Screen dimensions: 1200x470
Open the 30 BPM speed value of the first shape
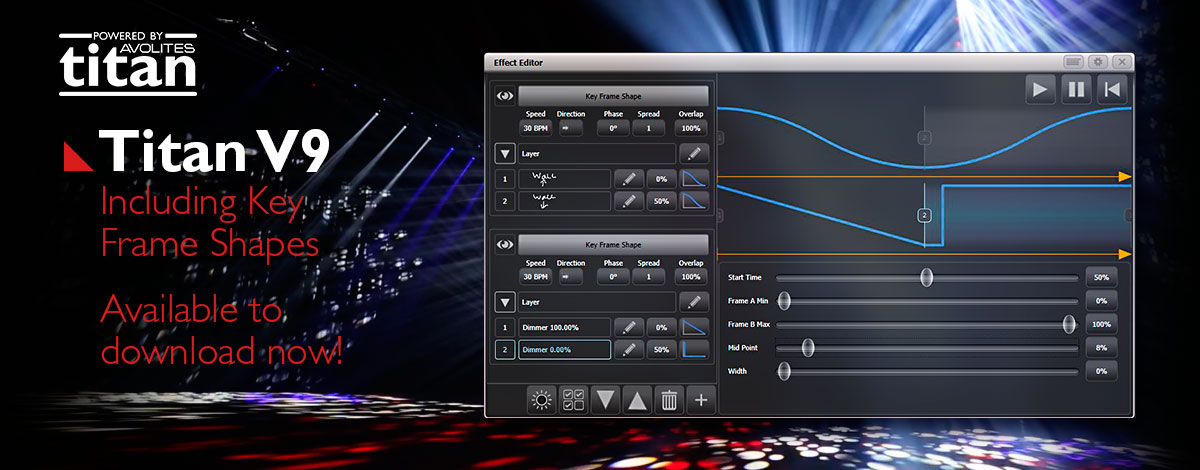pyautogui.click(x=535, y=128)
